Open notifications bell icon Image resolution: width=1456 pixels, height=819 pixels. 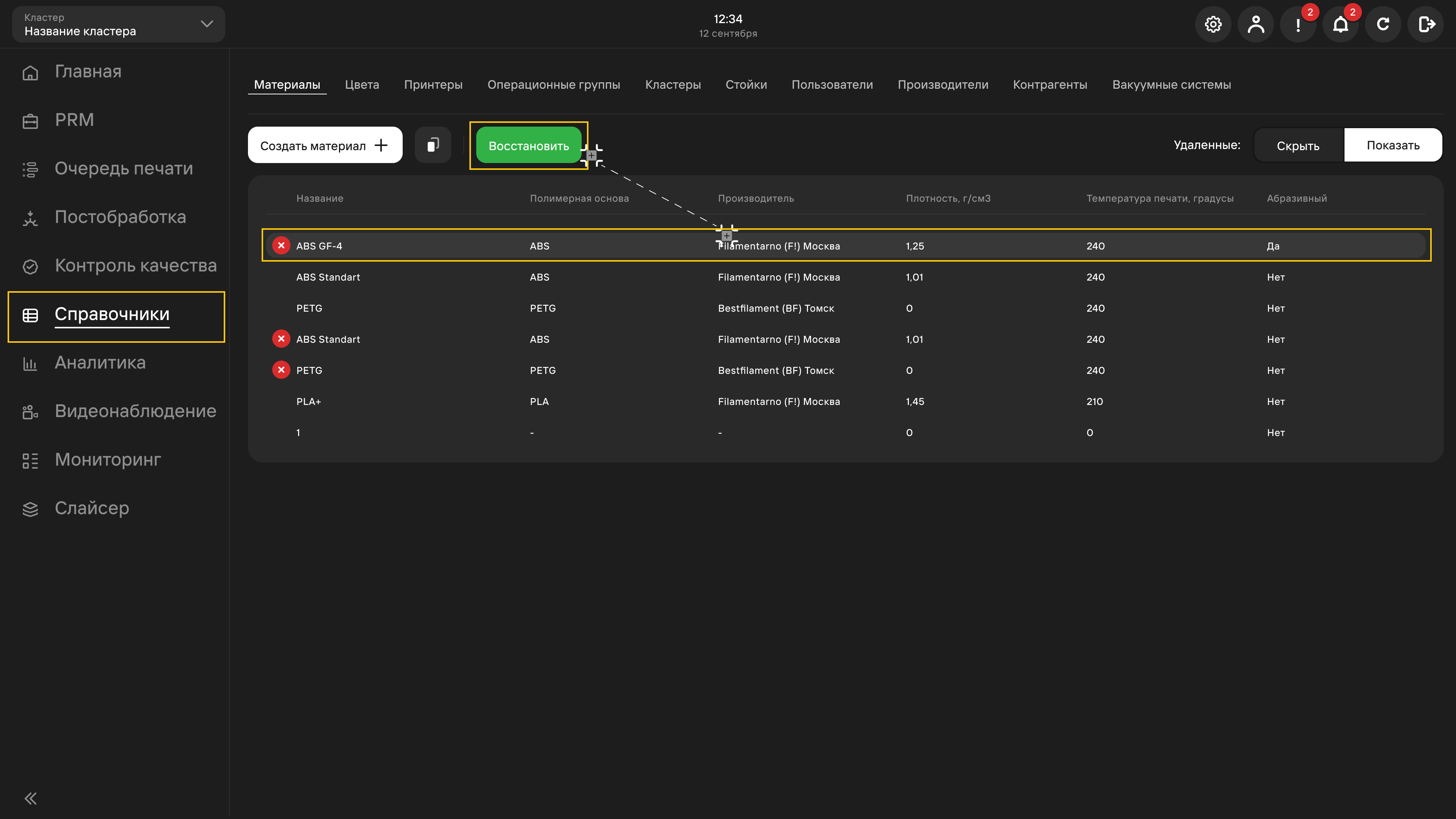(1341, 24)
